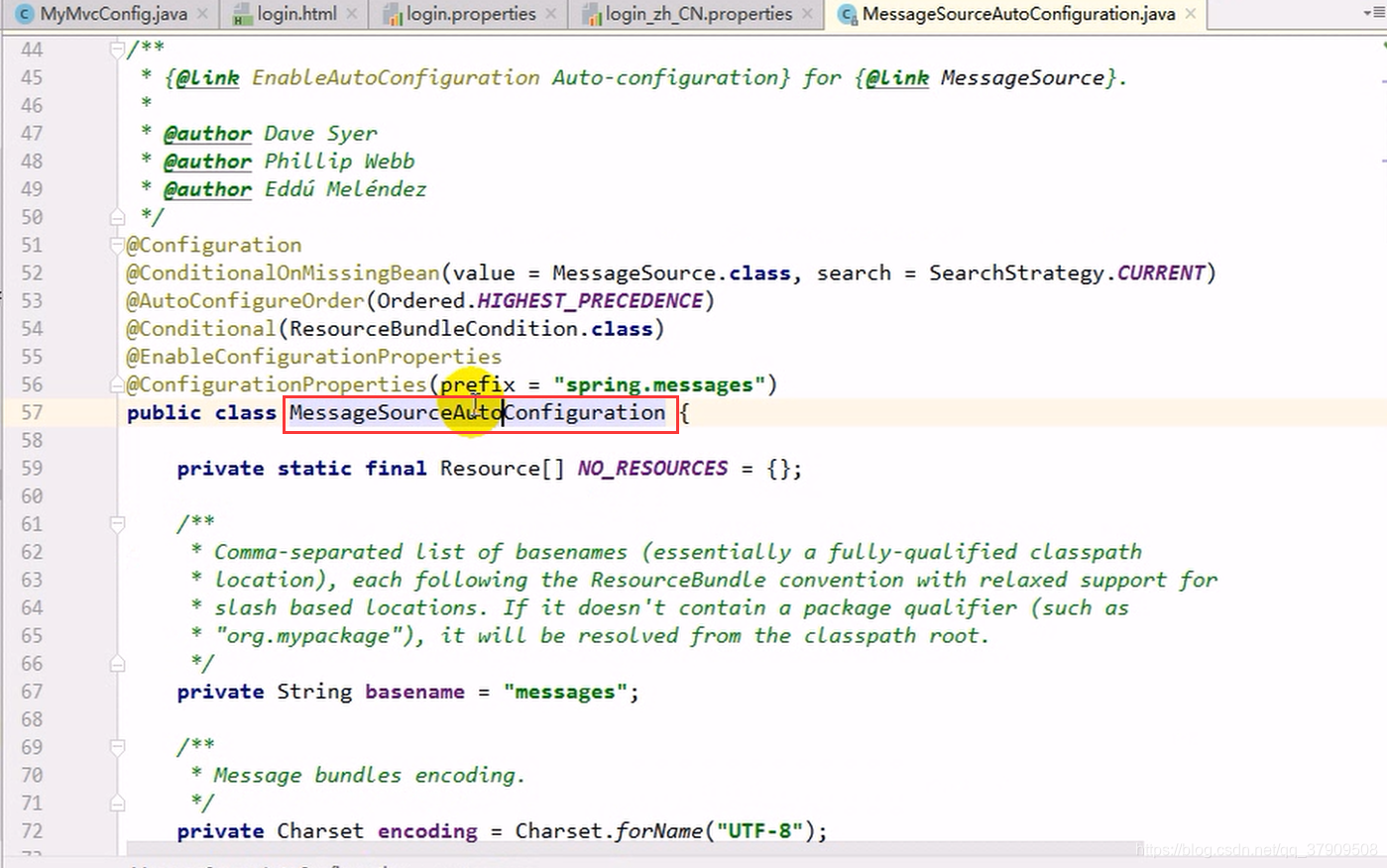Close the login.properties tab
The width and height of the screenshot is (1387, 868).
coord(551,14)
